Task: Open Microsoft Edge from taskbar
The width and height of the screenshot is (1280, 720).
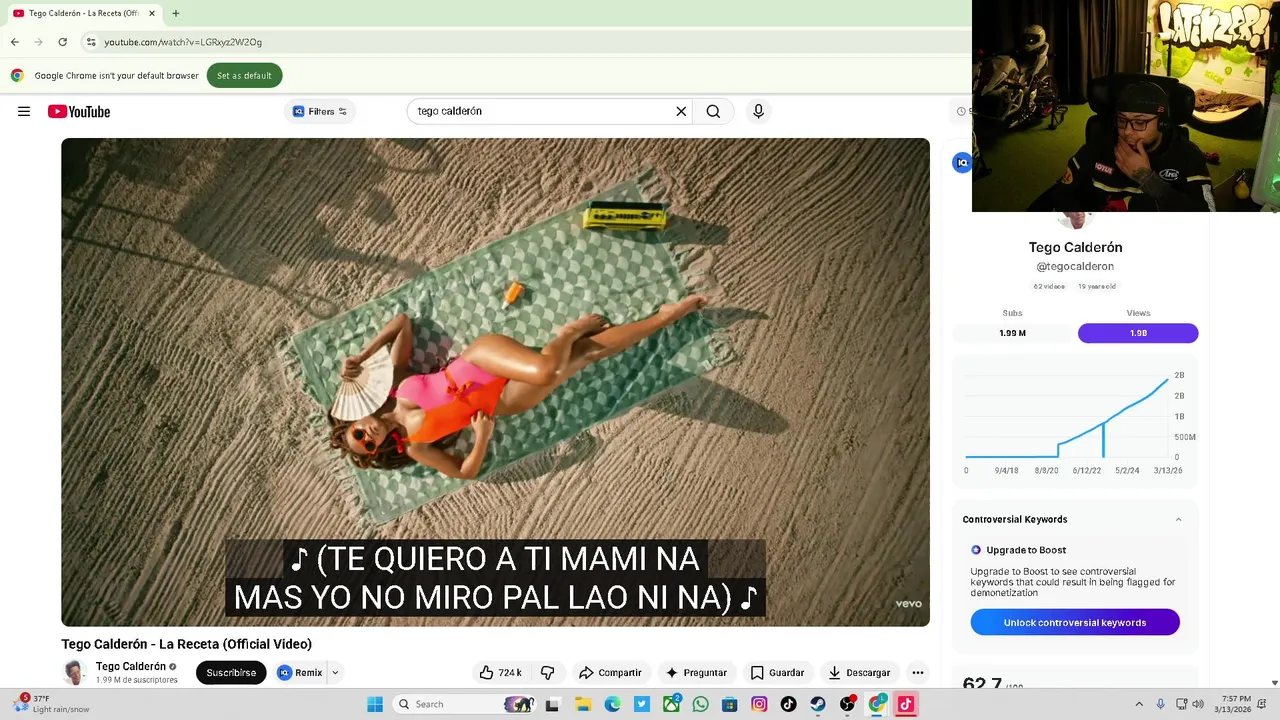Action: [x=612, y=704]
